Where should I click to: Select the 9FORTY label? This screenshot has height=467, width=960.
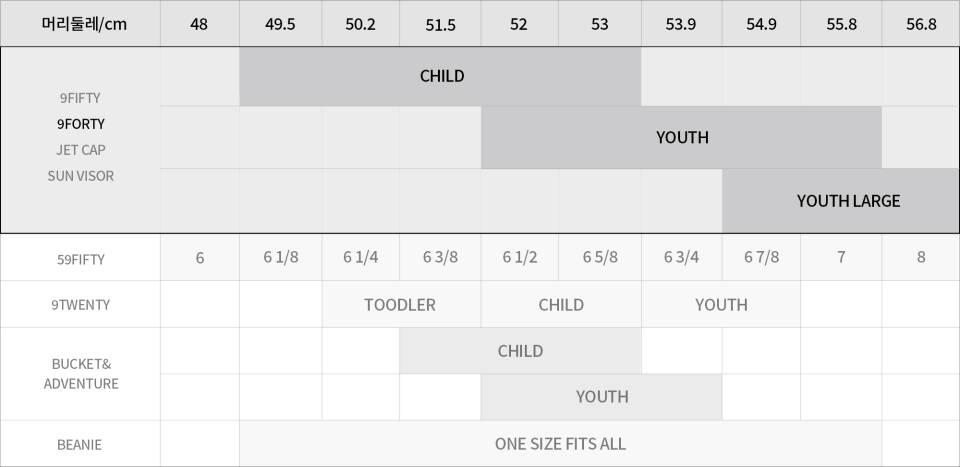pyautogui.click(x=81, y=124)
